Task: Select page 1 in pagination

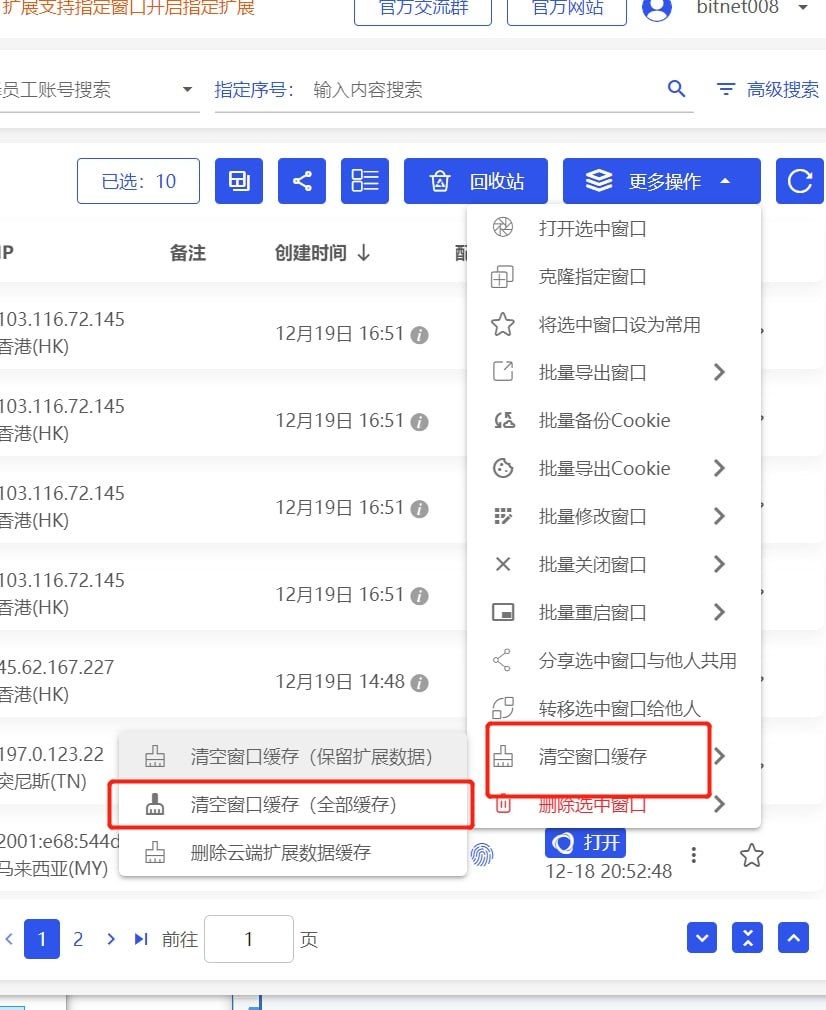Action: point(42,939)
